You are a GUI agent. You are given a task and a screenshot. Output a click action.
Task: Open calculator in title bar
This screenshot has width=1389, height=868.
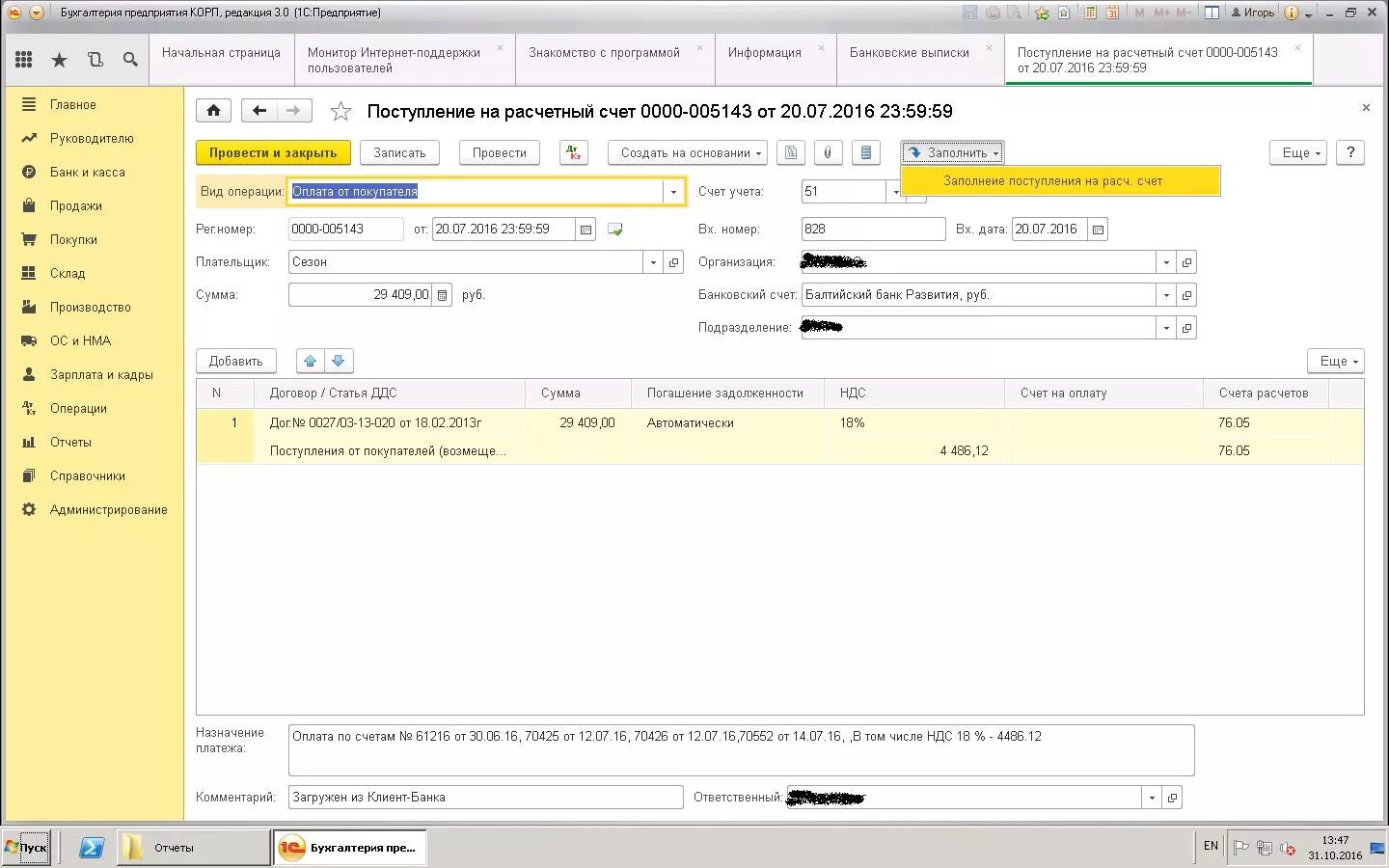click(1091, 13)
